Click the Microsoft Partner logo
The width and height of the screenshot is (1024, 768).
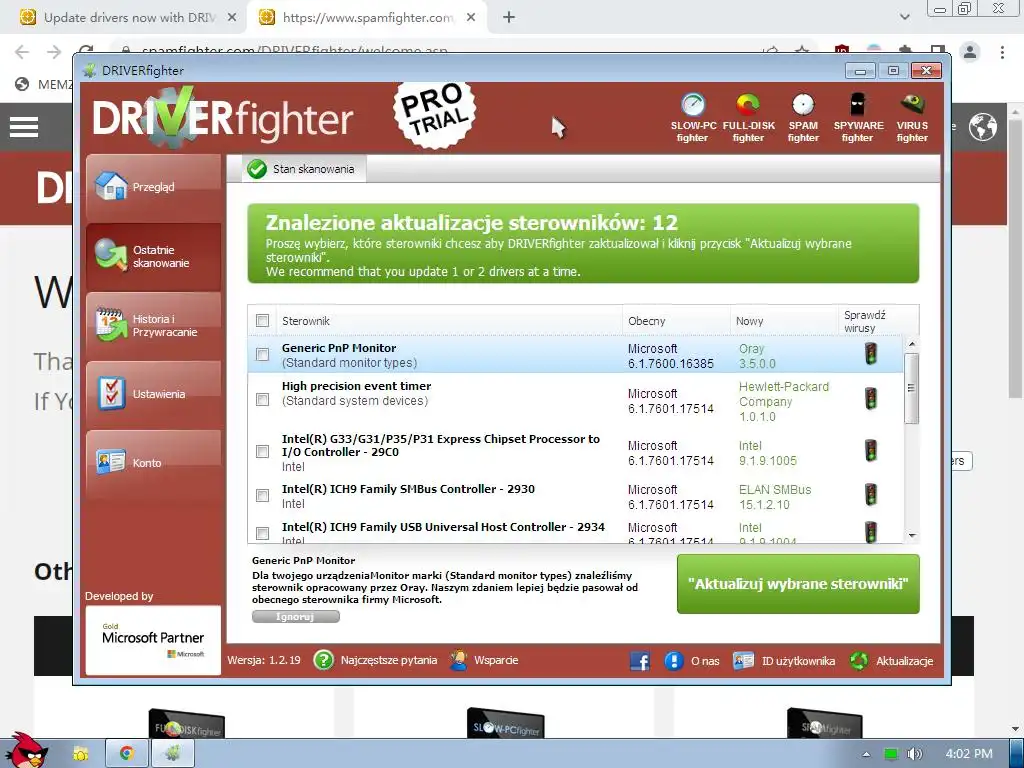pyautogui.click(x=153, y=640)
